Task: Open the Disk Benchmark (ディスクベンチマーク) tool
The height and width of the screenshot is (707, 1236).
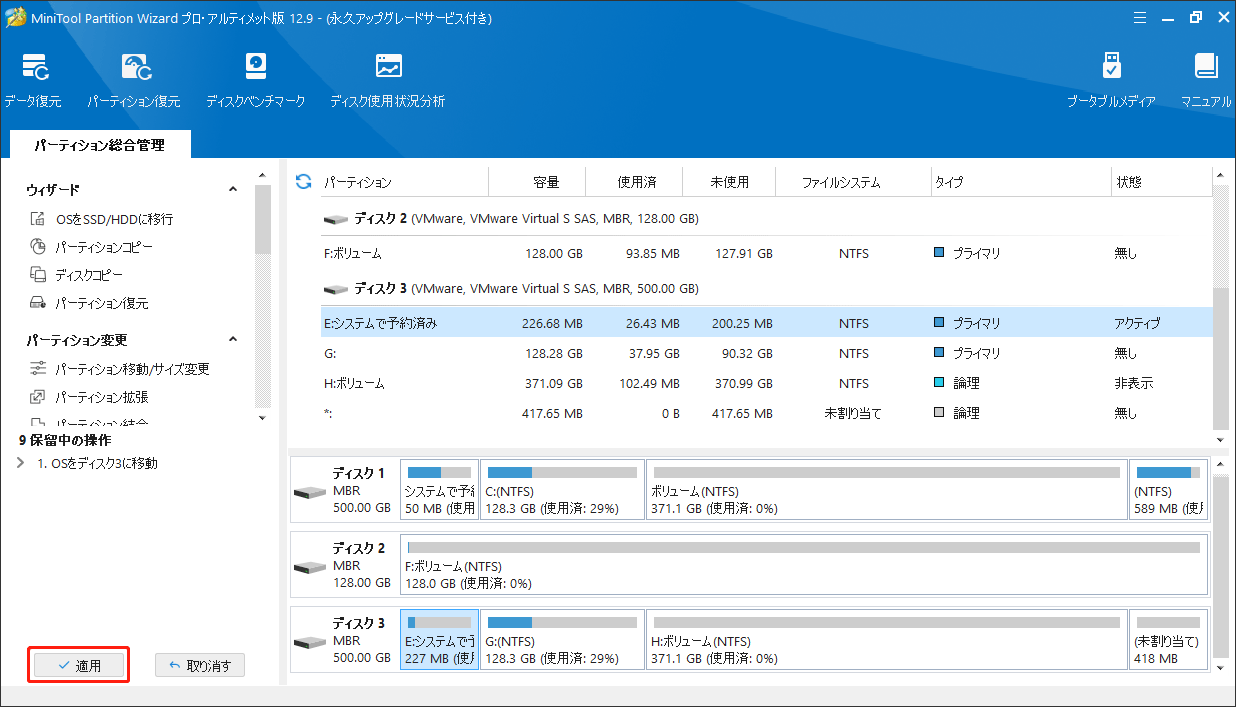Action: point(255,80)
